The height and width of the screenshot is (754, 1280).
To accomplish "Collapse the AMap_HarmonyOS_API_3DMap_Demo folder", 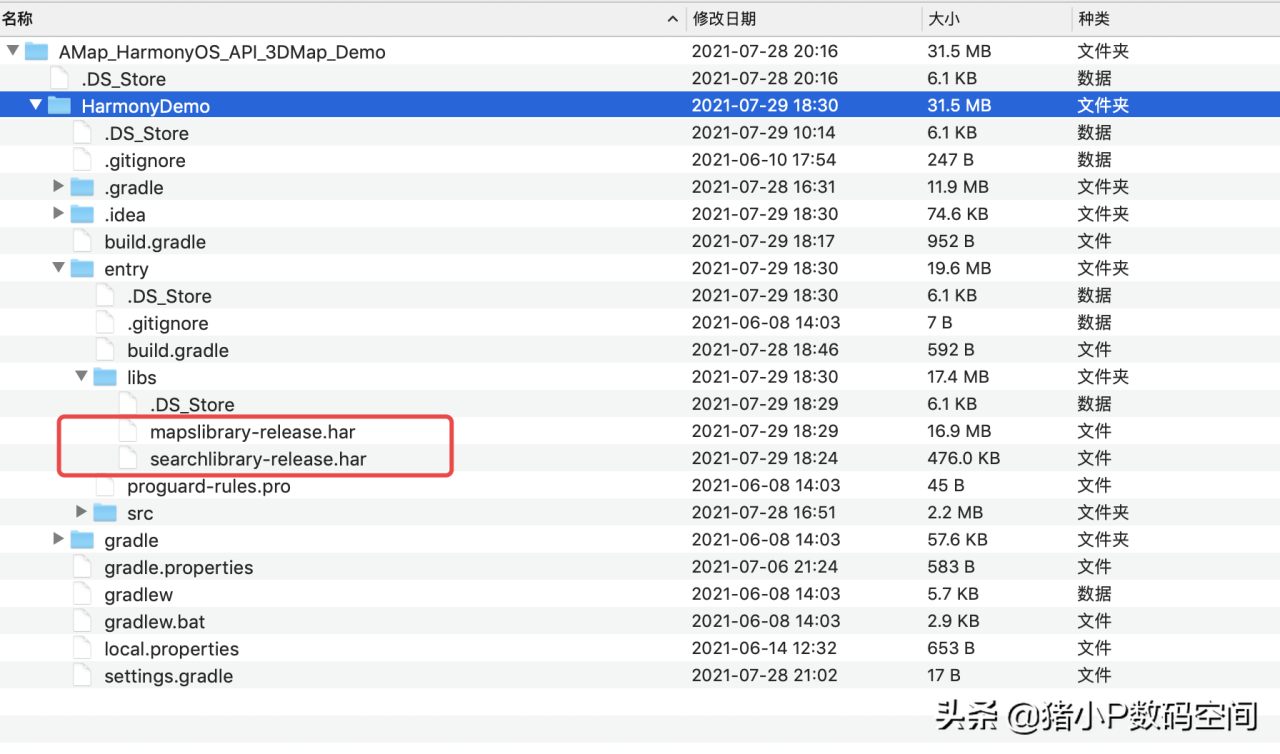I will click(x=13, y=50).
